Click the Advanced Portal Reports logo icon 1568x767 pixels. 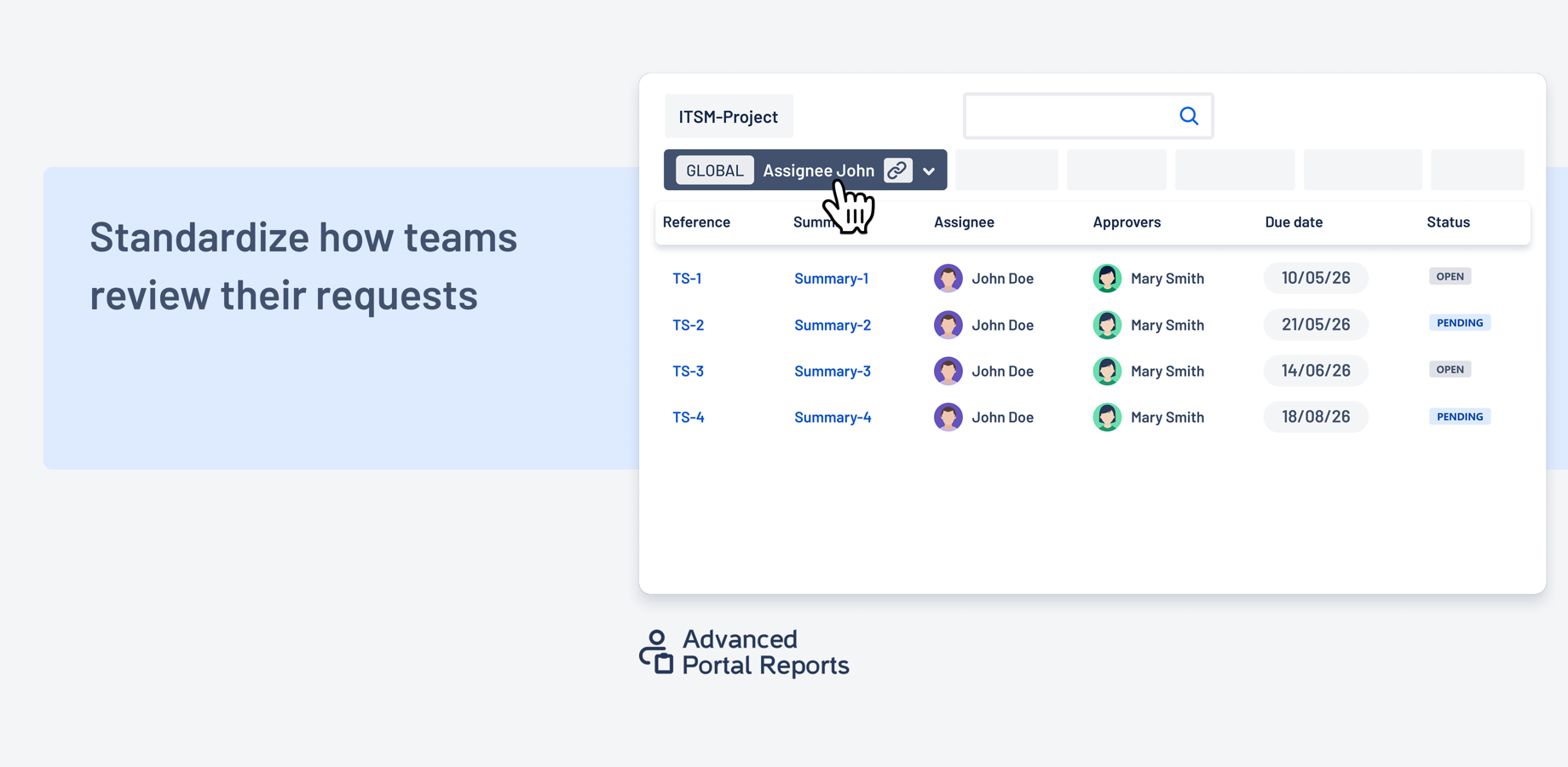656,652
